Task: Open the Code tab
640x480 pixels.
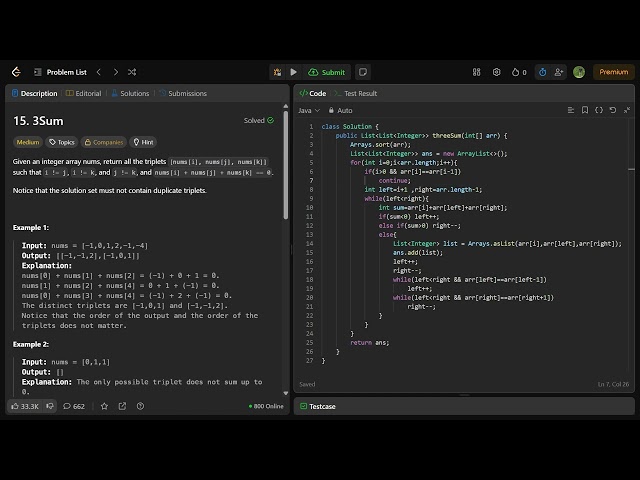Action: coord(313,93)
